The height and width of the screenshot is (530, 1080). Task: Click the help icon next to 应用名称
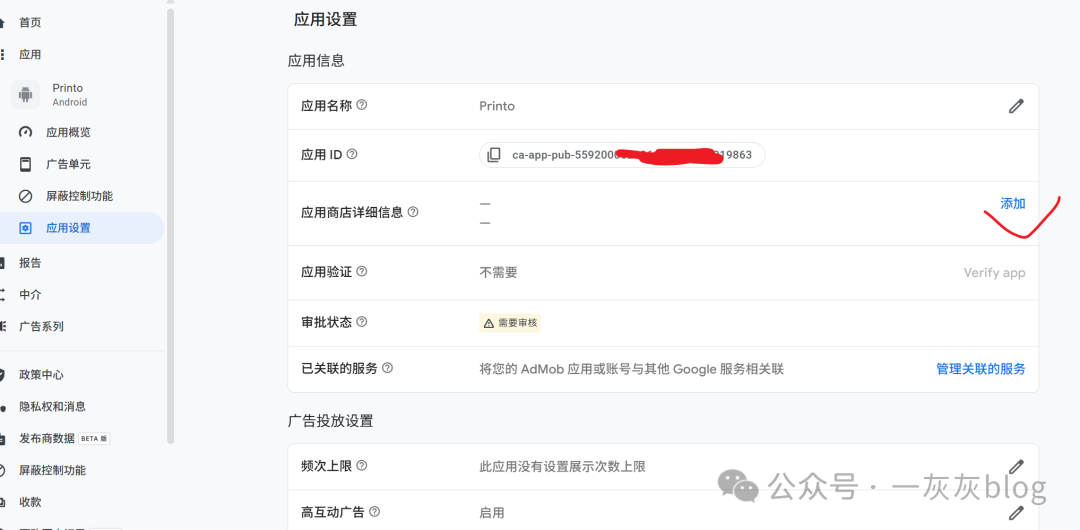[362, 105]
